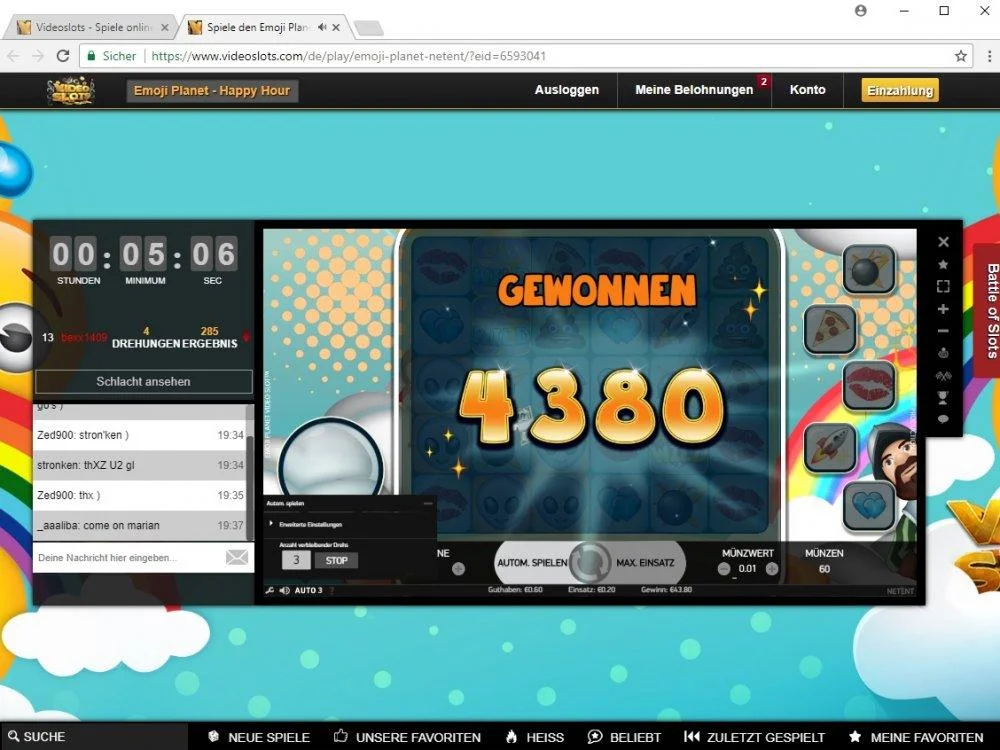Image resolution: width=1000 pixels, height=750 pixels.
Task: Open HEISS category
Action: (534, 737)
